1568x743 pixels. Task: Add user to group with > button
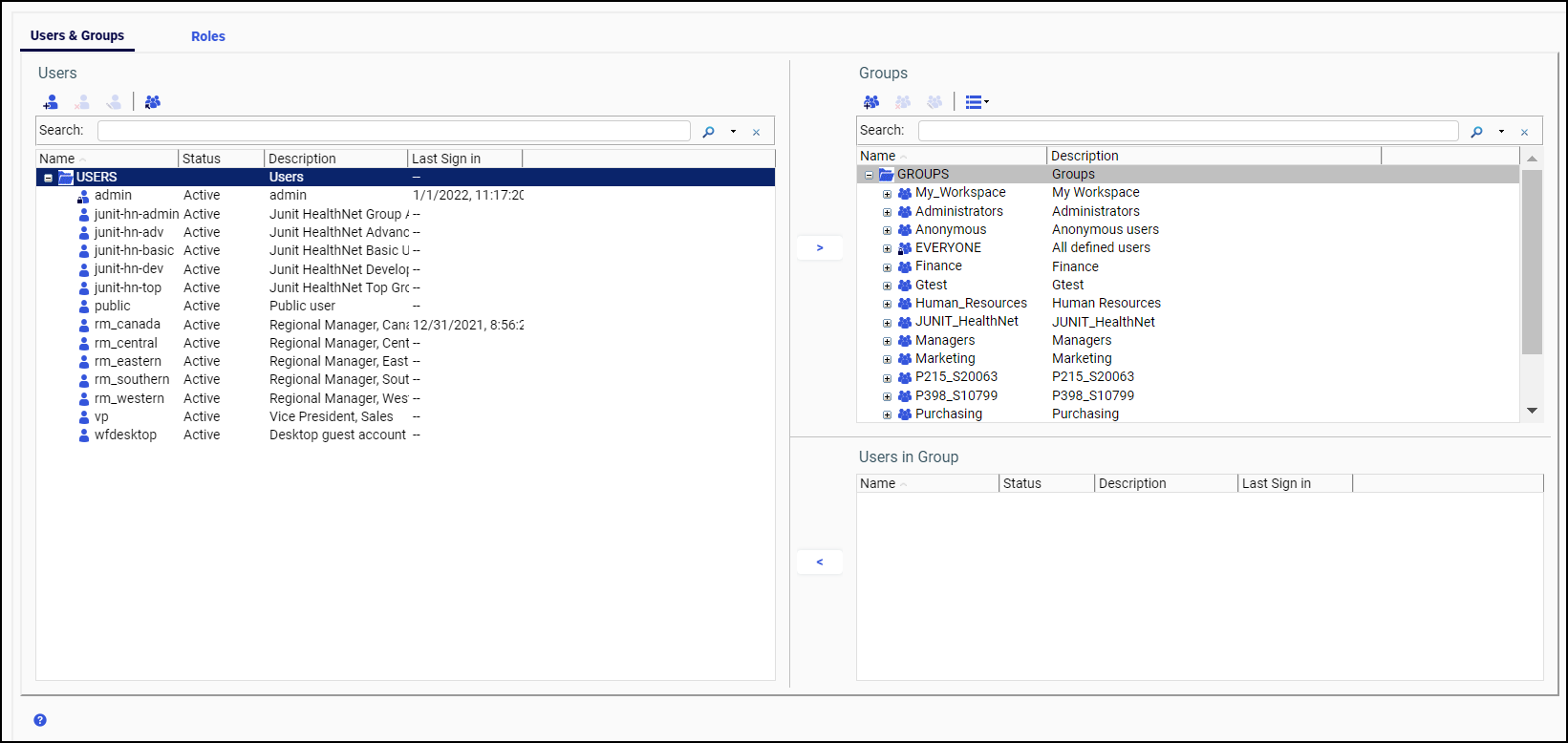(820, 248)
